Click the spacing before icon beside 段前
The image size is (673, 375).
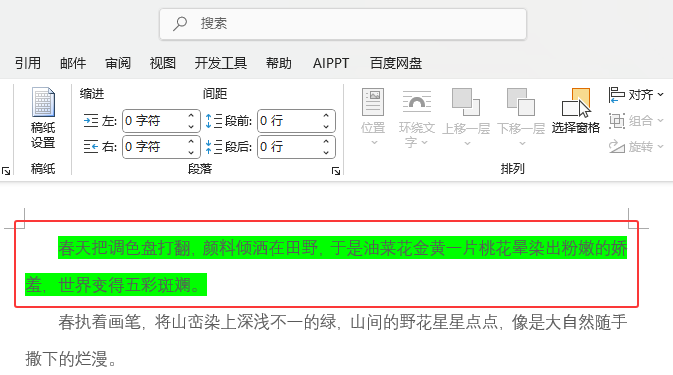pyautogui.click(x=213, y=121)
